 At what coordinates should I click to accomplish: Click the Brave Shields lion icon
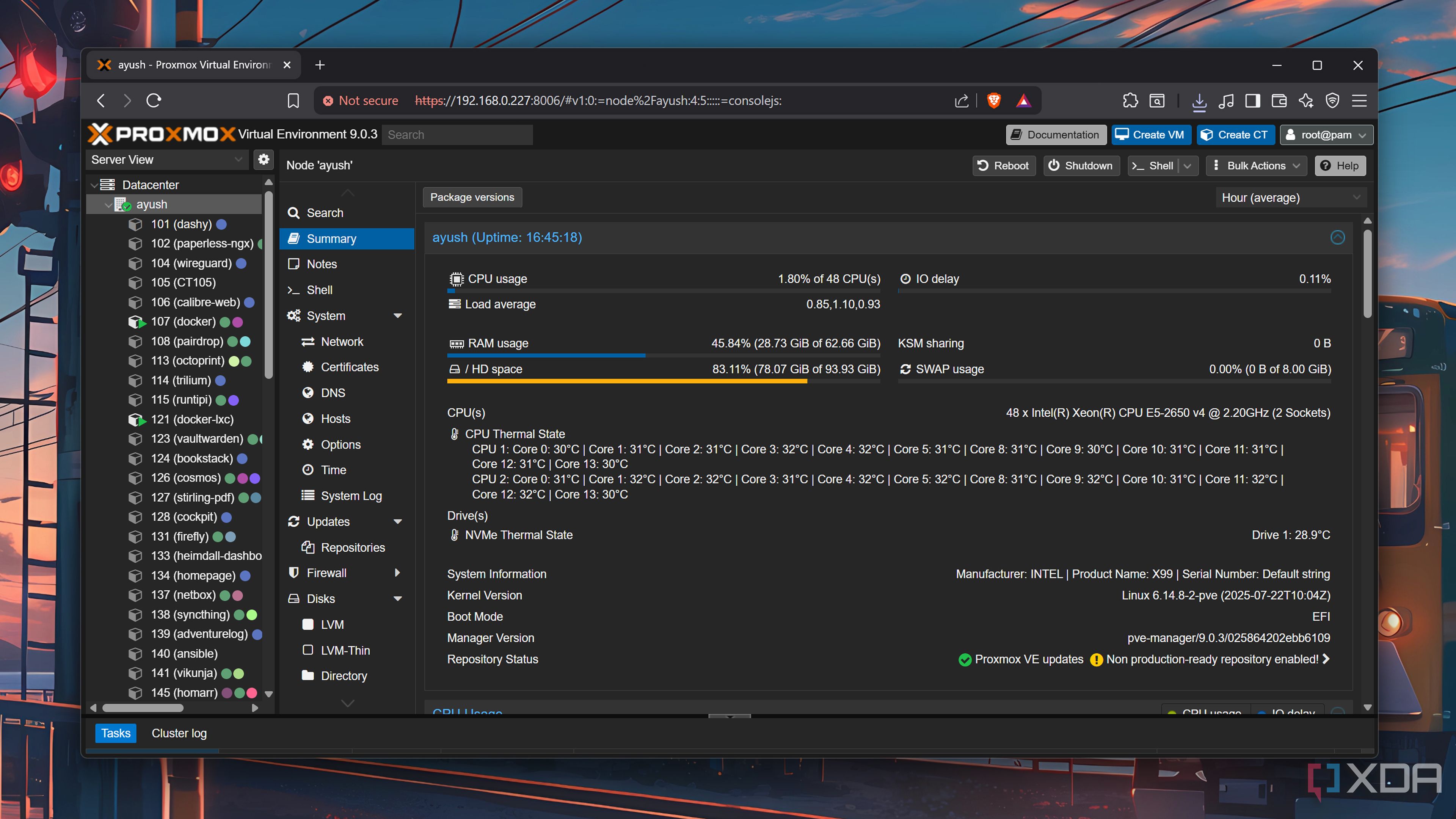pos(994,100)
